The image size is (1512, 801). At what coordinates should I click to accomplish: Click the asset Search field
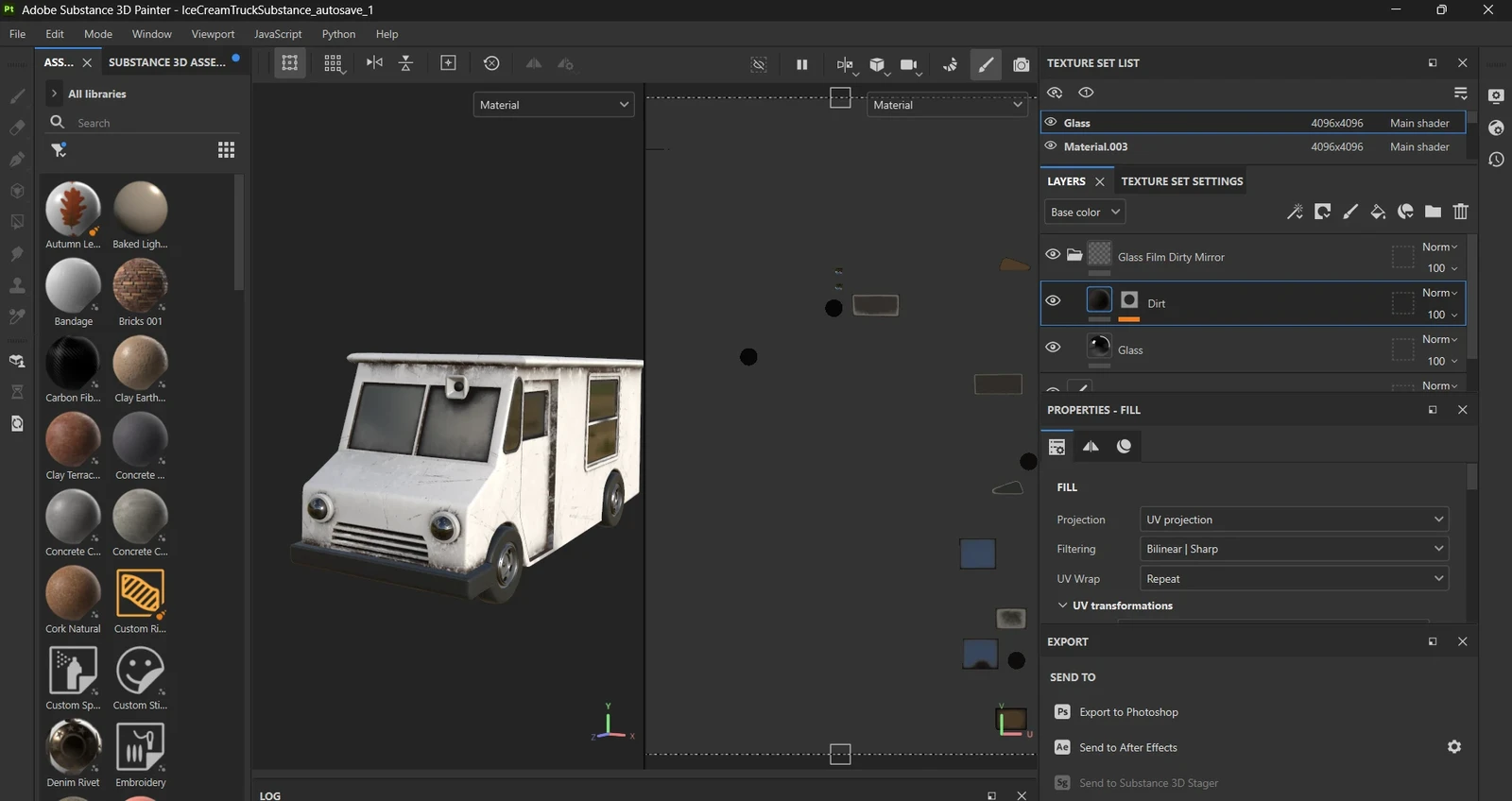tap(142, 123)
